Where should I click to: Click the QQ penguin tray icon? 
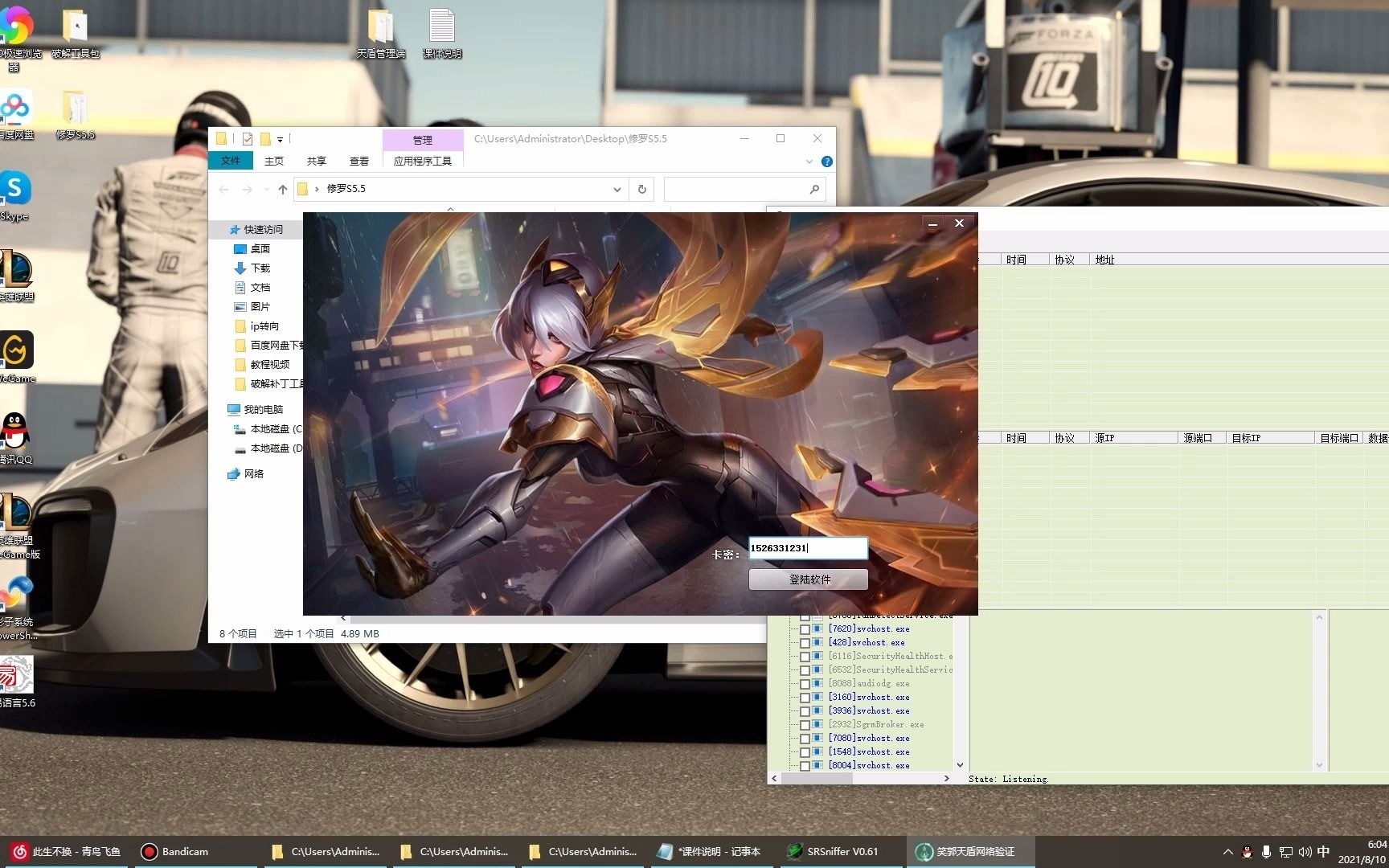(1247, 852)
